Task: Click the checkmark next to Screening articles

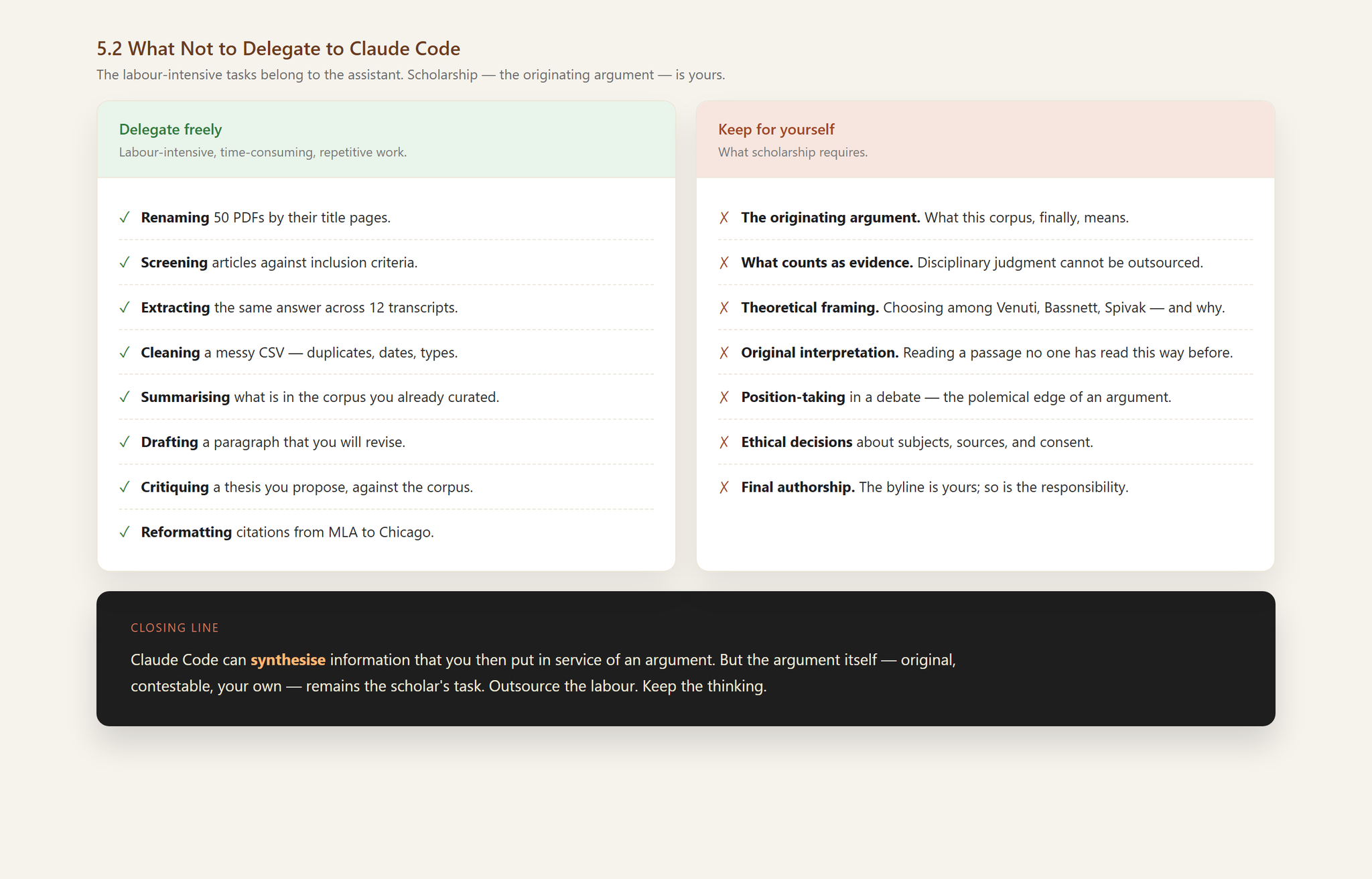Action: (125, 263)
